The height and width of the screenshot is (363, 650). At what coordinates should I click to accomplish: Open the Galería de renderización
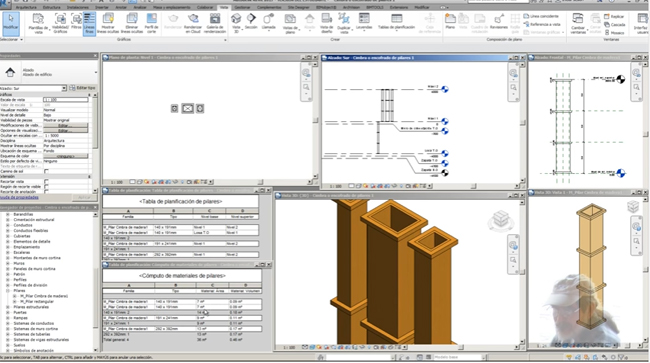pos(215,23)
